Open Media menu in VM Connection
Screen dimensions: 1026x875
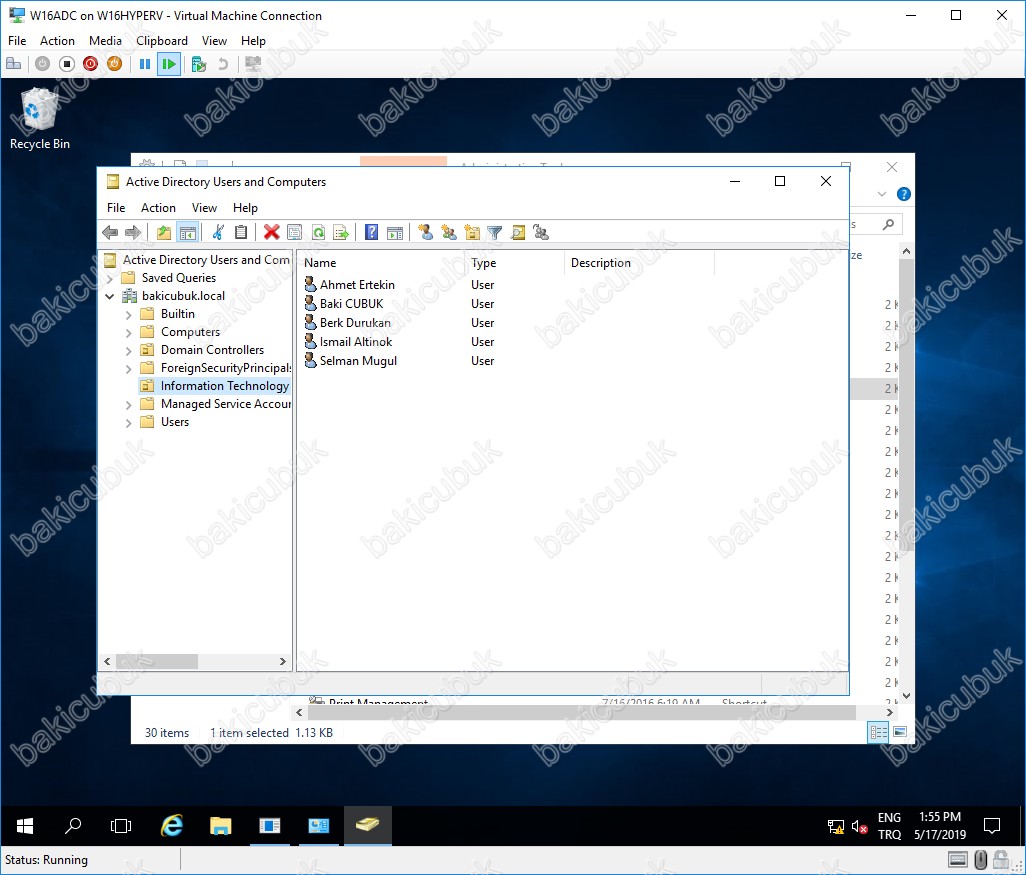pyautogui.click(x=105, y=41)
